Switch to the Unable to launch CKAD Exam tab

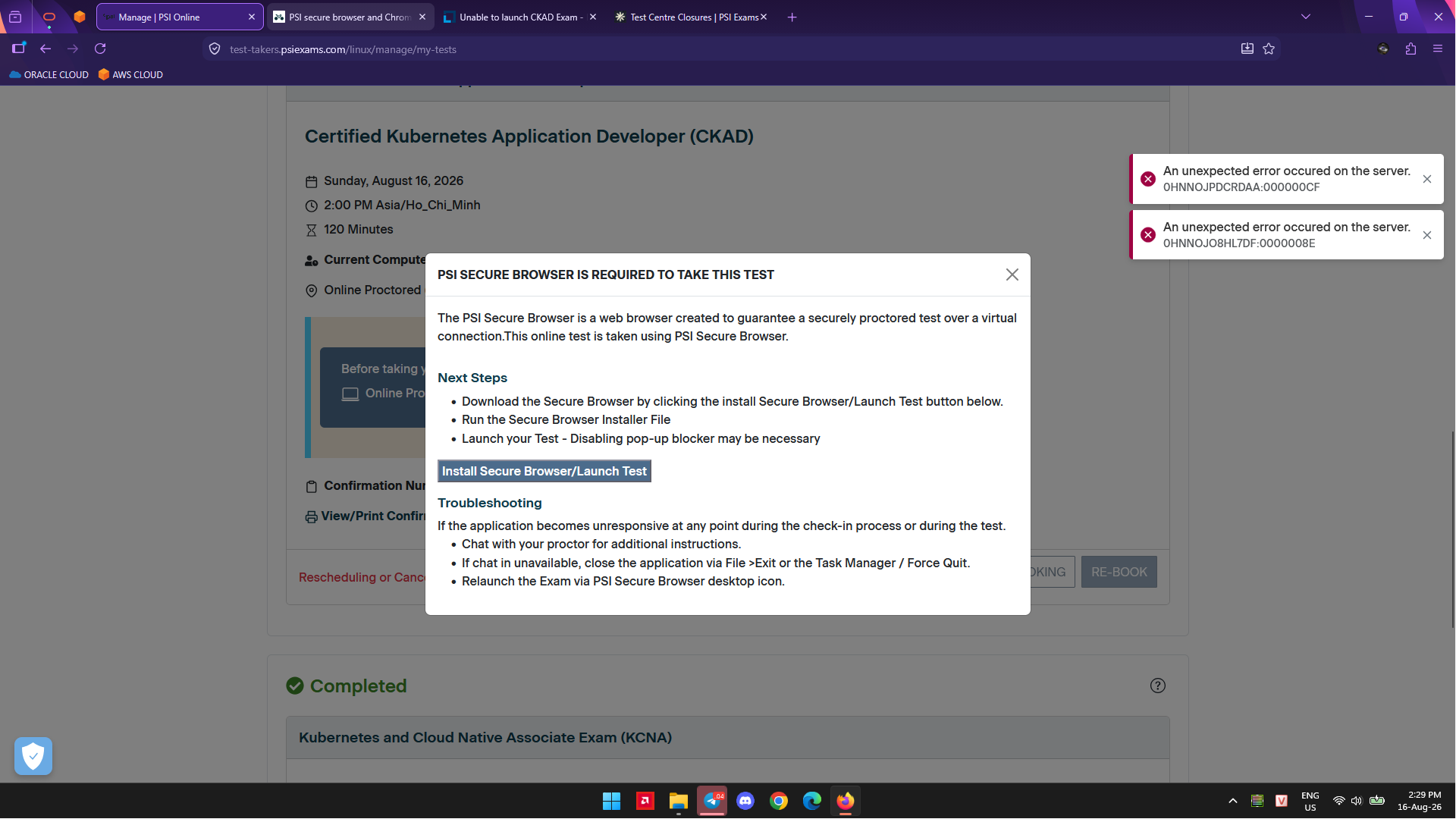tap(520, 17)
